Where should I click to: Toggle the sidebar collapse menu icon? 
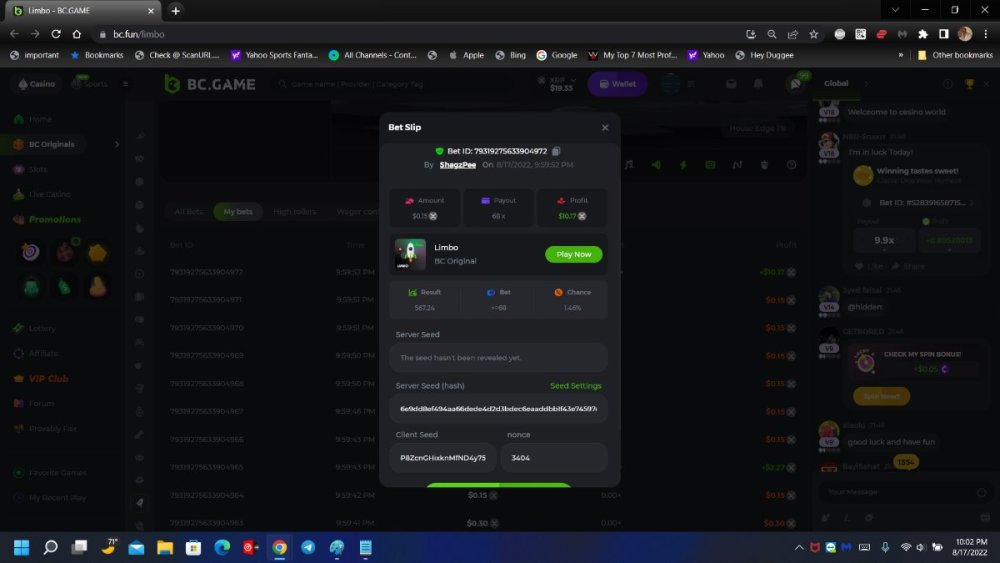tap(125, 84)
